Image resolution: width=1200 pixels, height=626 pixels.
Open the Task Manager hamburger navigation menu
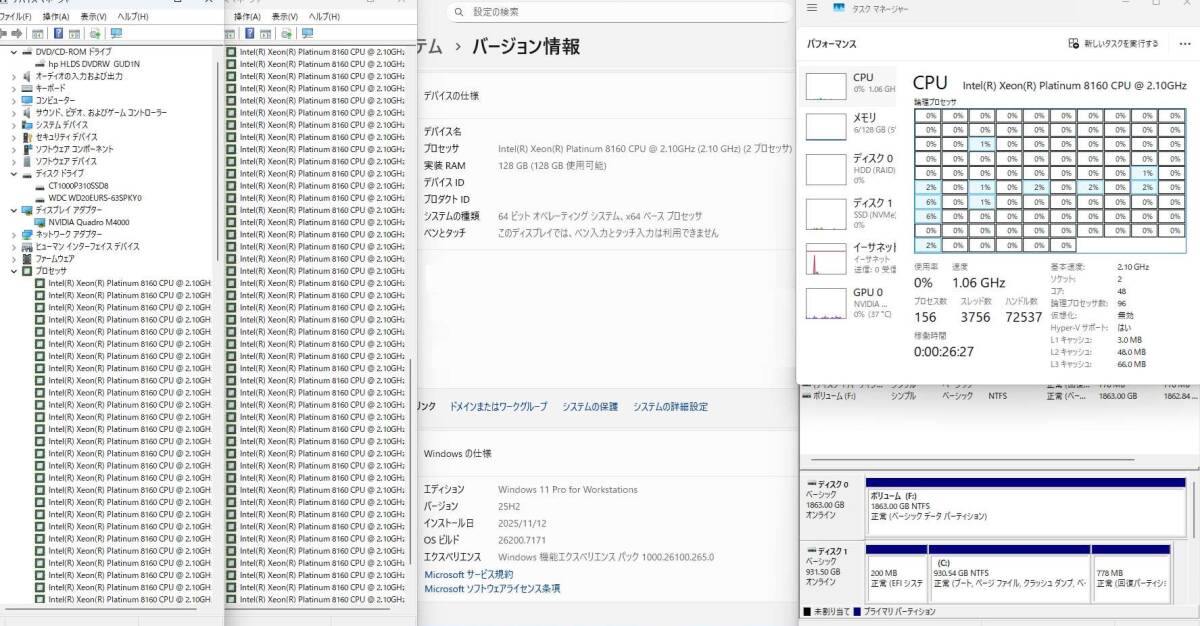pos(811,7)
